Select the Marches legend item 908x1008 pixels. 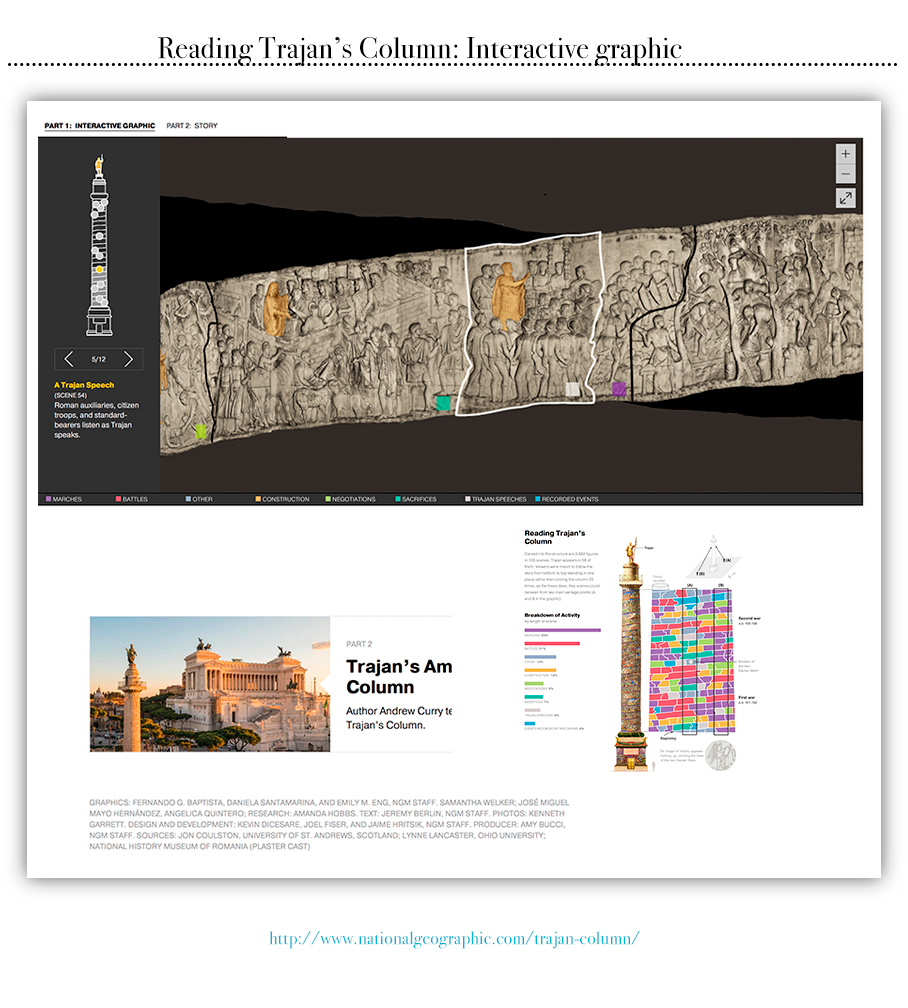click(64, 499)
